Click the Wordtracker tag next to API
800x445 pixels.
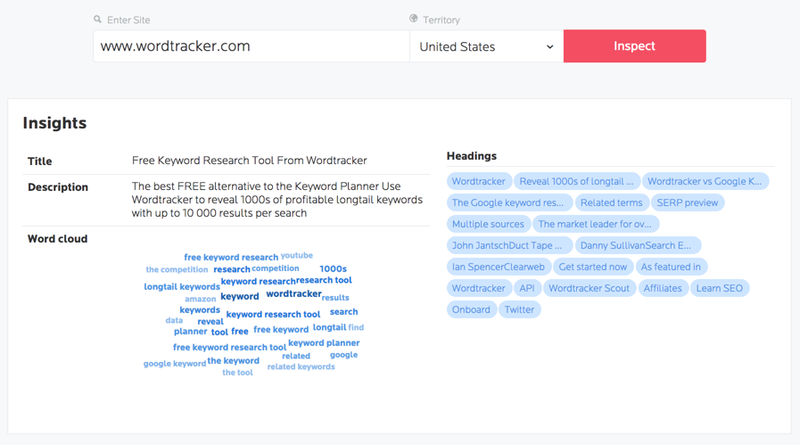pos(479,288)
